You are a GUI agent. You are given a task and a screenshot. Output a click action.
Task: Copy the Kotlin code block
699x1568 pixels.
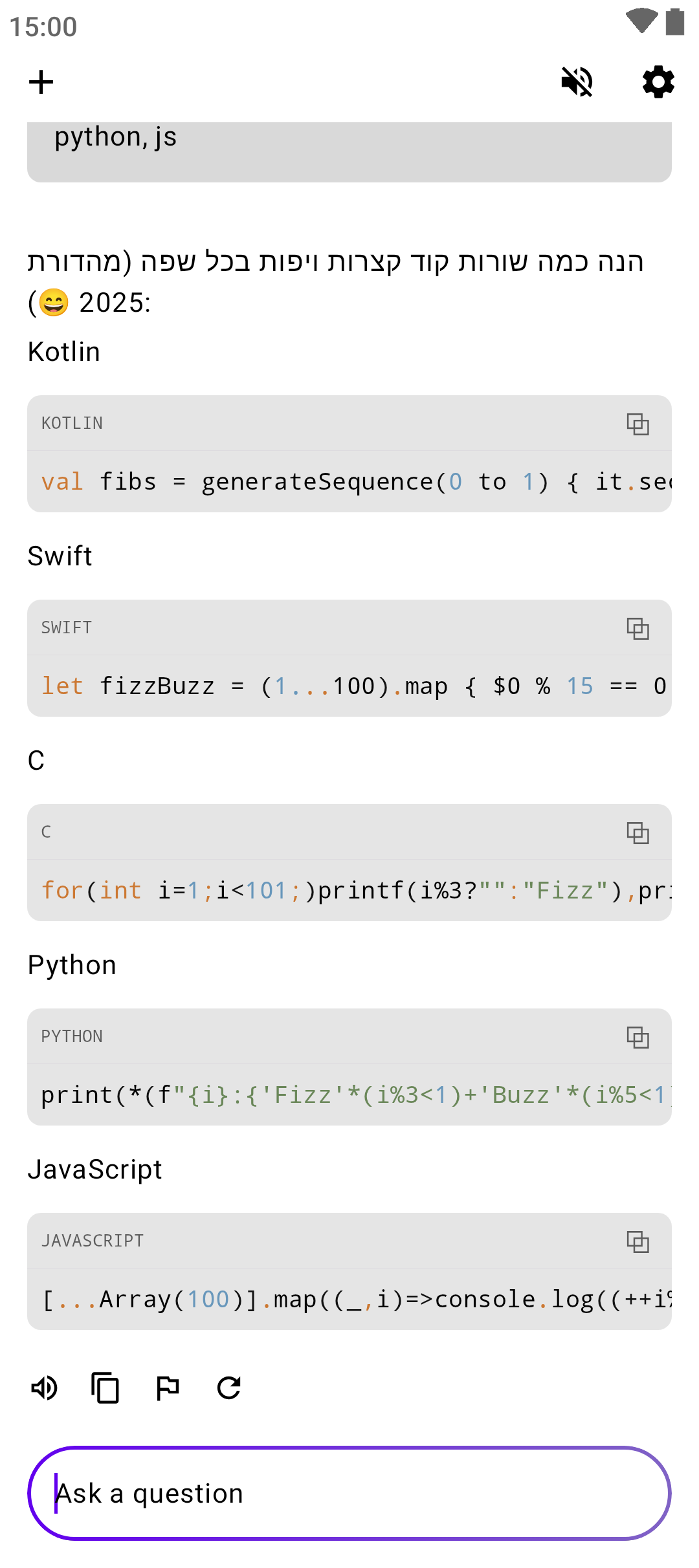pos(638,424)
